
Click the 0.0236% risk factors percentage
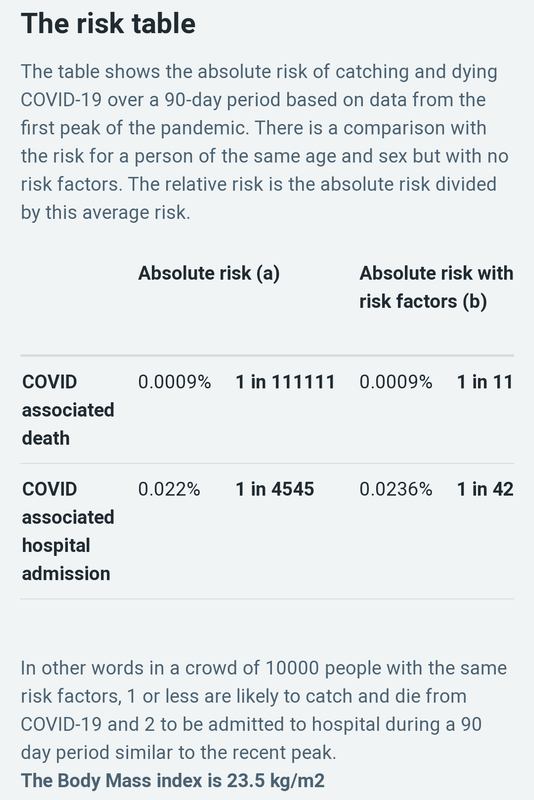[396, 489]
